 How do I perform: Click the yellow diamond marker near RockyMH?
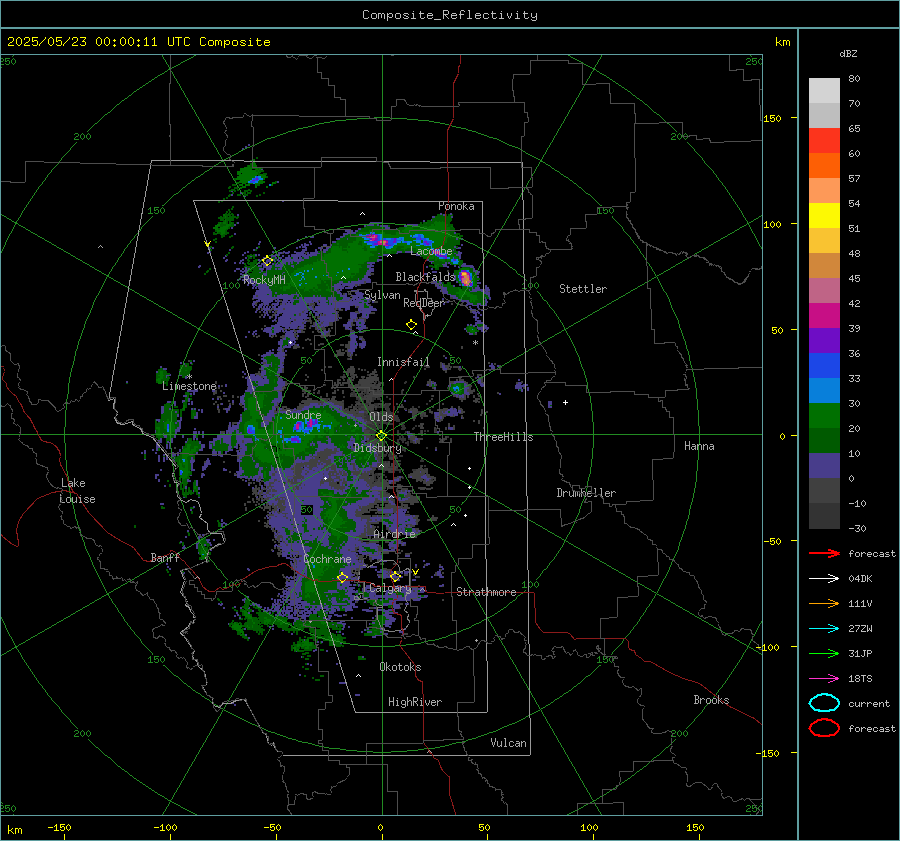point(267,261)
